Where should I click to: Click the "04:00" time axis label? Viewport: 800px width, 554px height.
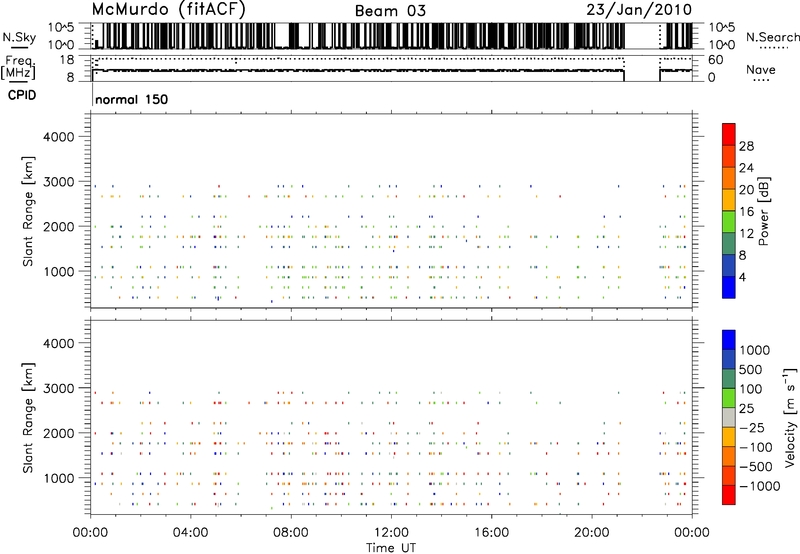click(x=190, y=533)
